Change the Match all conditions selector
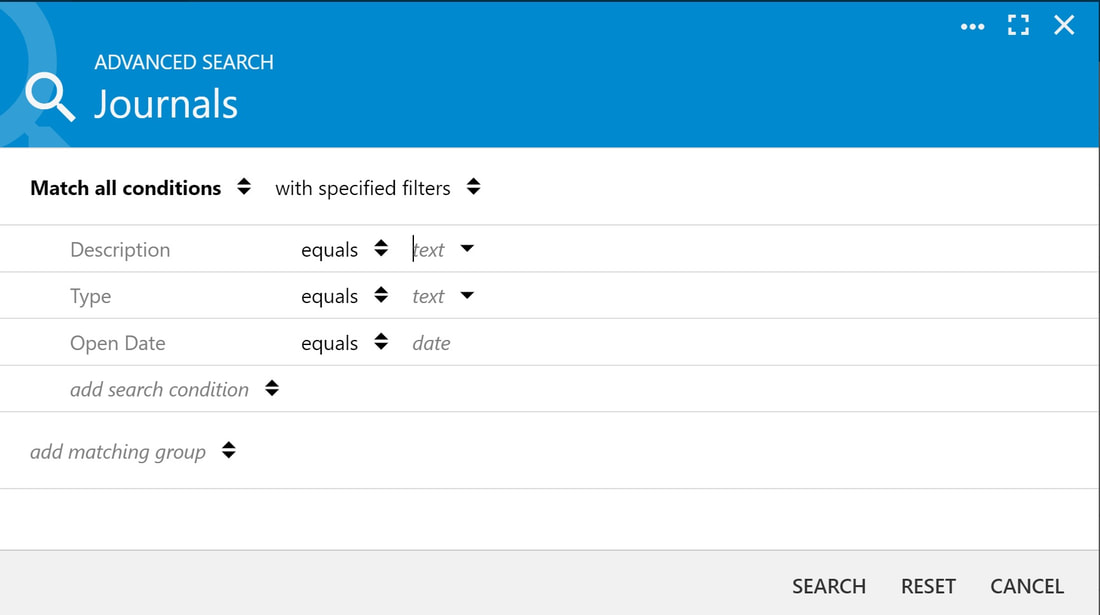1100x615 pixels. tap(243, 187)
